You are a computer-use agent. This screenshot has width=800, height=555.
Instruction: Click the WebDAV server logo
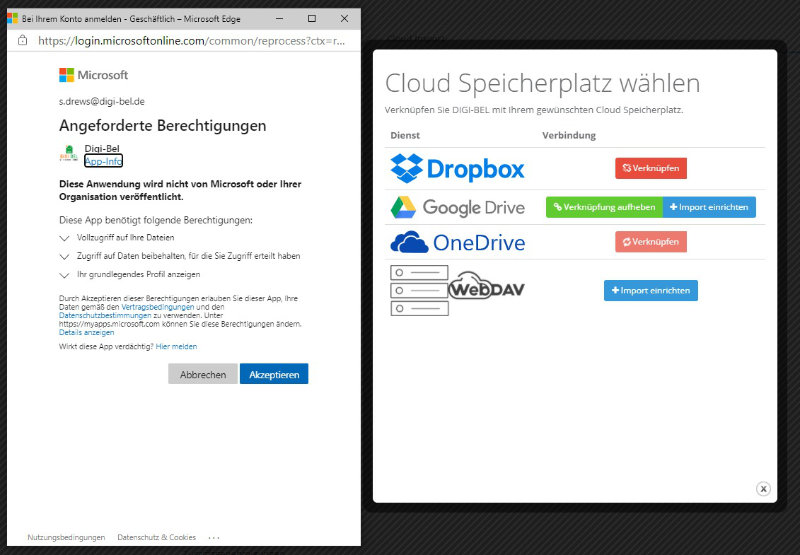(457, 290)
